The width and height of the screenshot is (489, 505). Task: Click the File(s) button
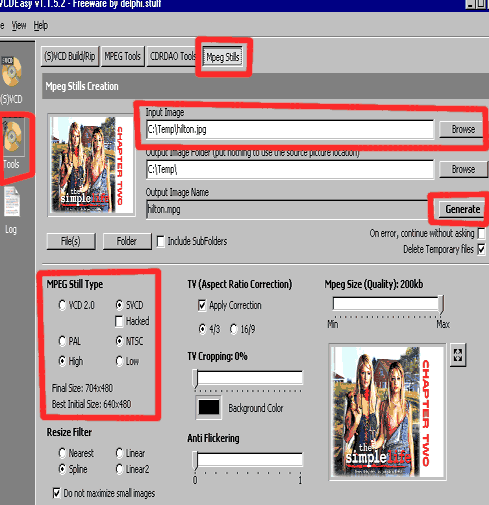71,241
